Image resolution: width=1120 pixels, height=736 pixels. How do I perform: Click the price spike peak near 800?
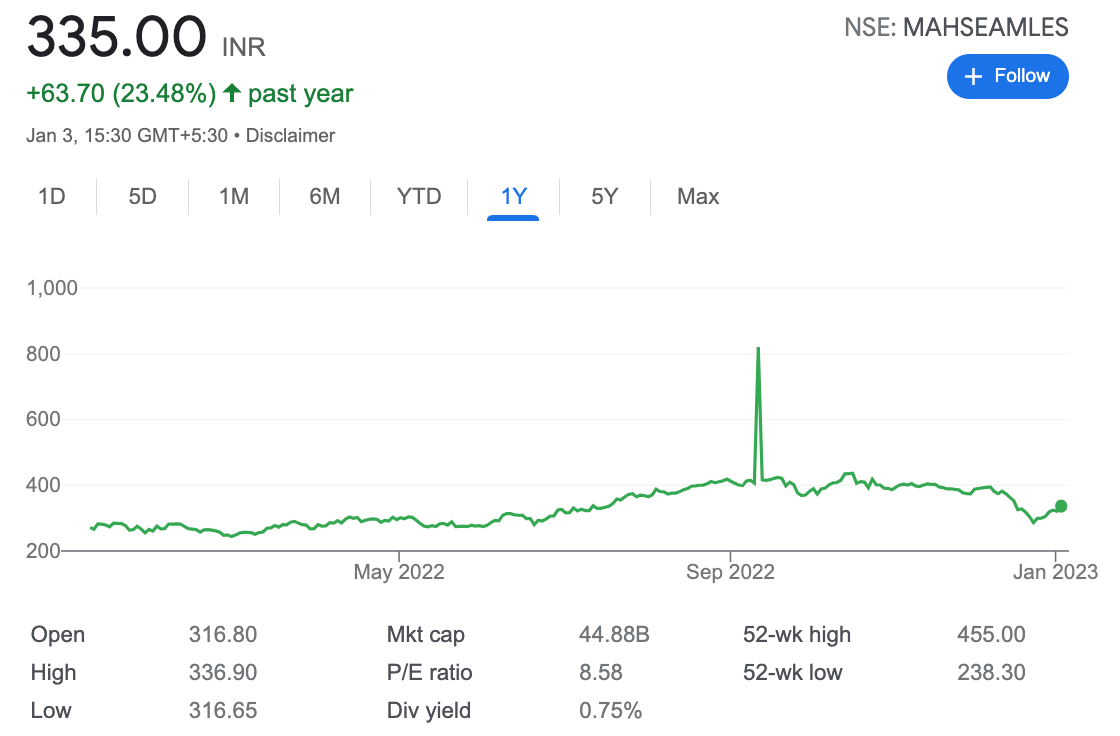[x=758, y=349]
